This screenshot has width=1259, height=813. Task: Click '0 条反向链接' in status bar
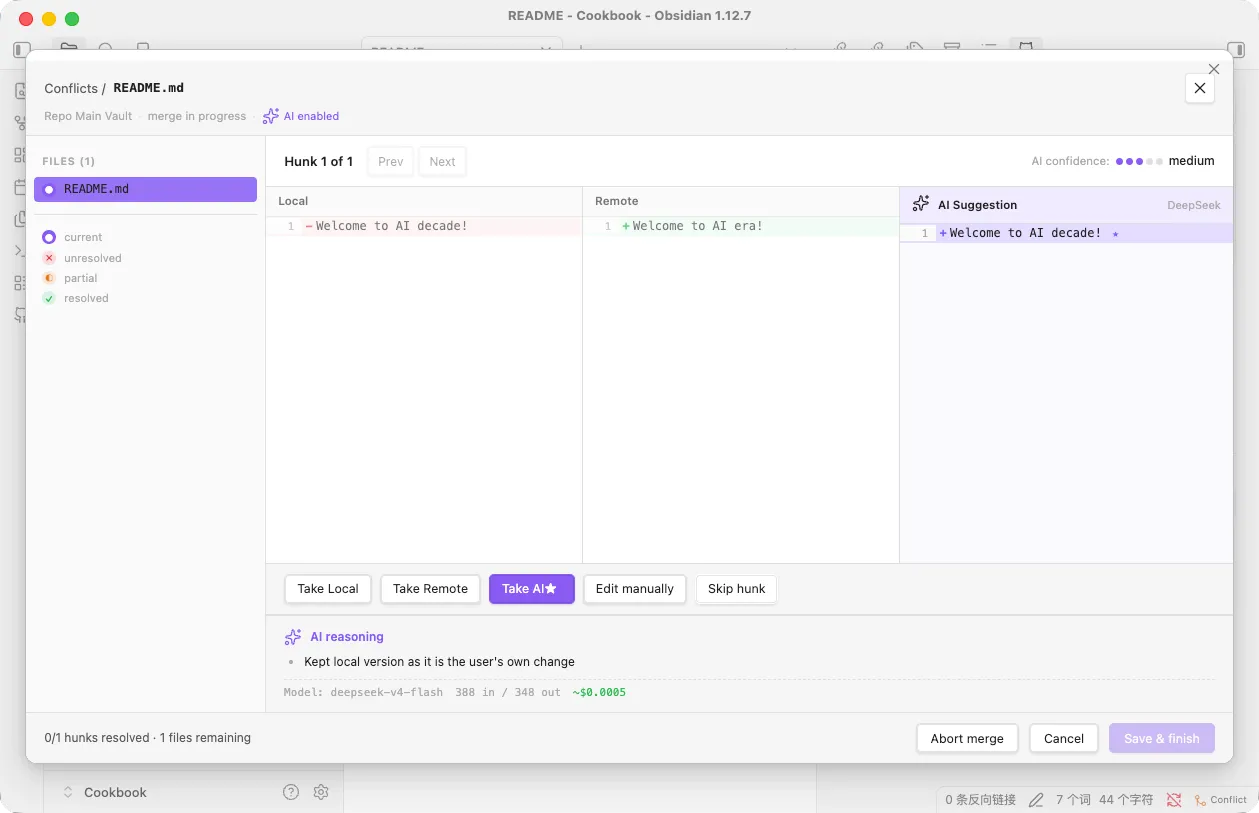tap(980, 800)
